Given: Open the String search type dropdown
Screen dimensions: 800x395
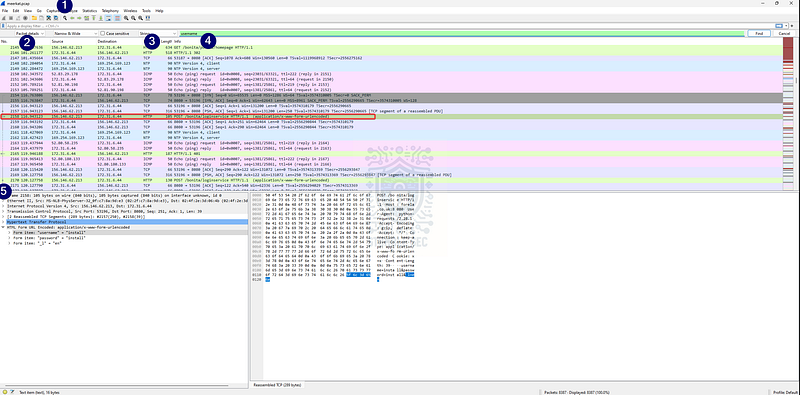Looking at the screenshot, I should coord(158,33).
